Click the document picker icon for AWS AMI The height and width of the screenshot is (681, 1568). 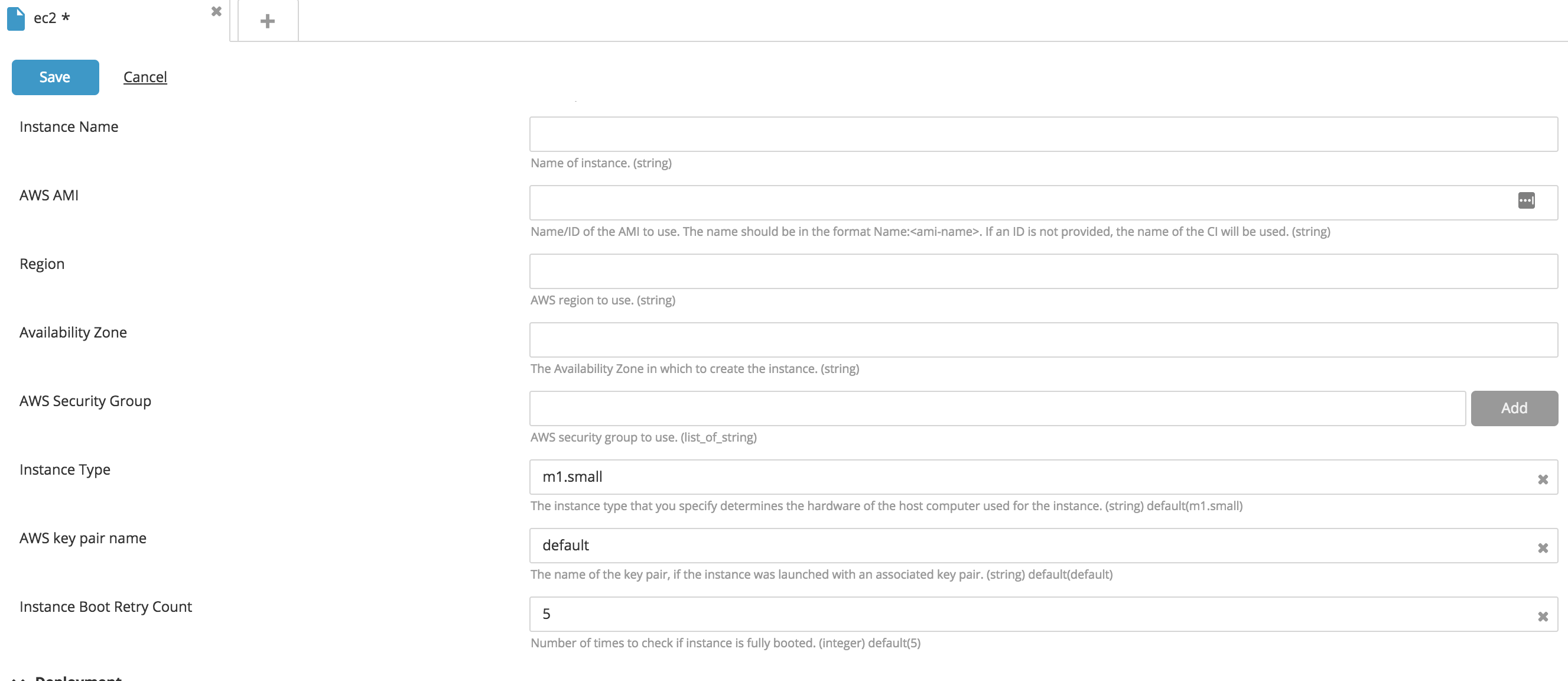tap(1527, 201)
